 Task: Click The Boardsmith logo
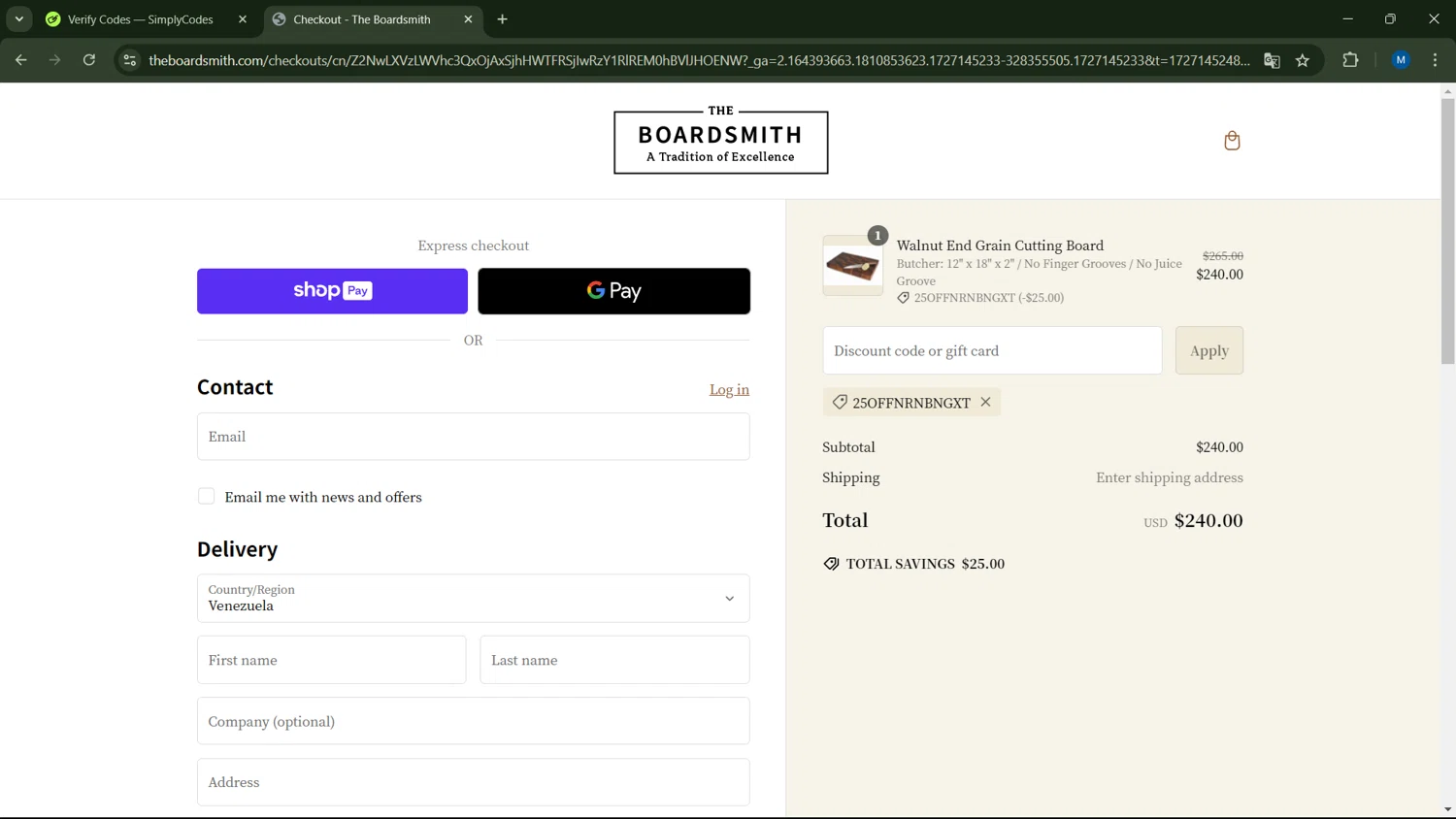point(720,141)
